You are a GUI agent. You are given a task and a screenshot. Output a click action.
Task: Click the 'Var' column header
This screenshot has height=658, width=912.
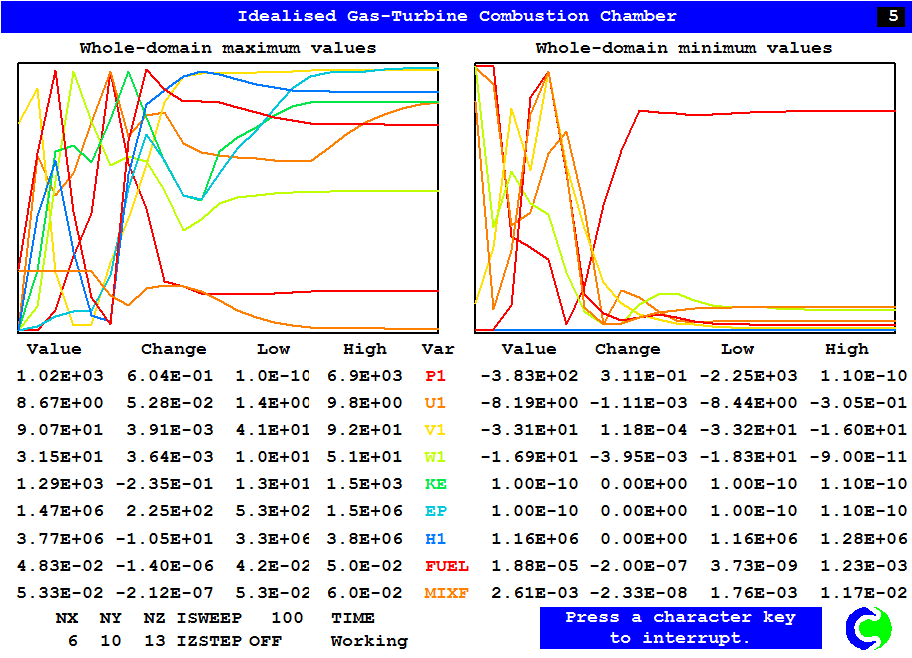pyautogui.click(x=437, y=349)
